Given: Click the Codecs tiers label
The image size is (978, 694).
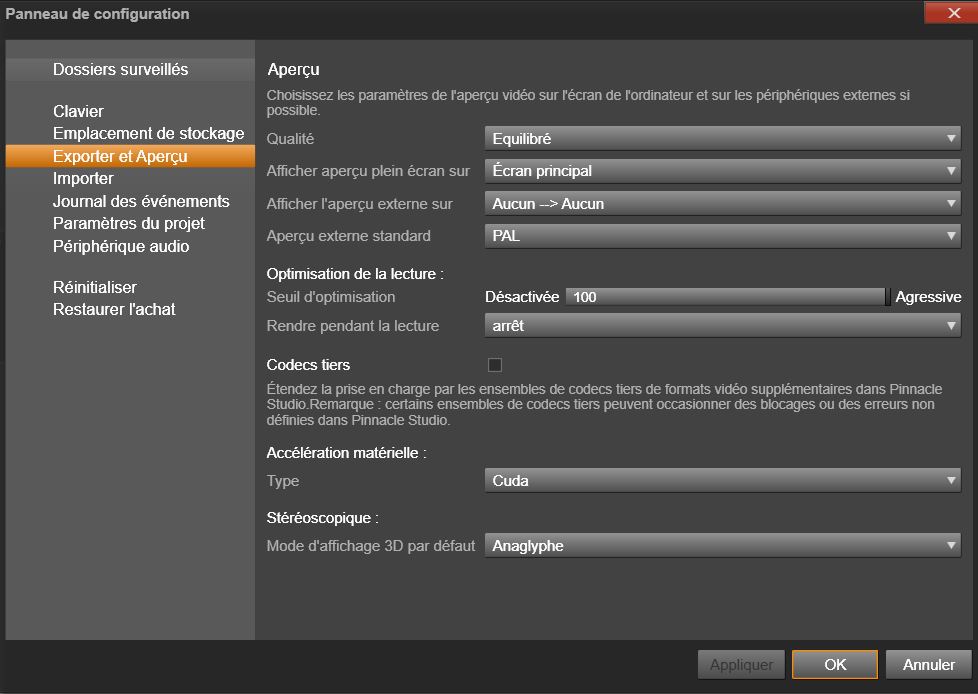Looking at the screenshot, I should tap(308, 365).
